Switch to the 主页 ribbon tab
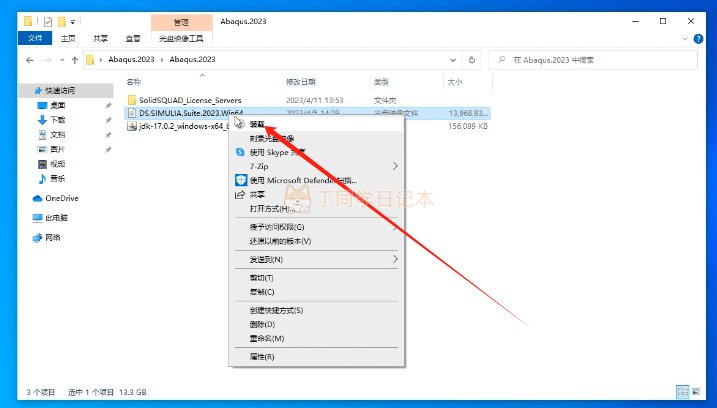 click(68, 38)
